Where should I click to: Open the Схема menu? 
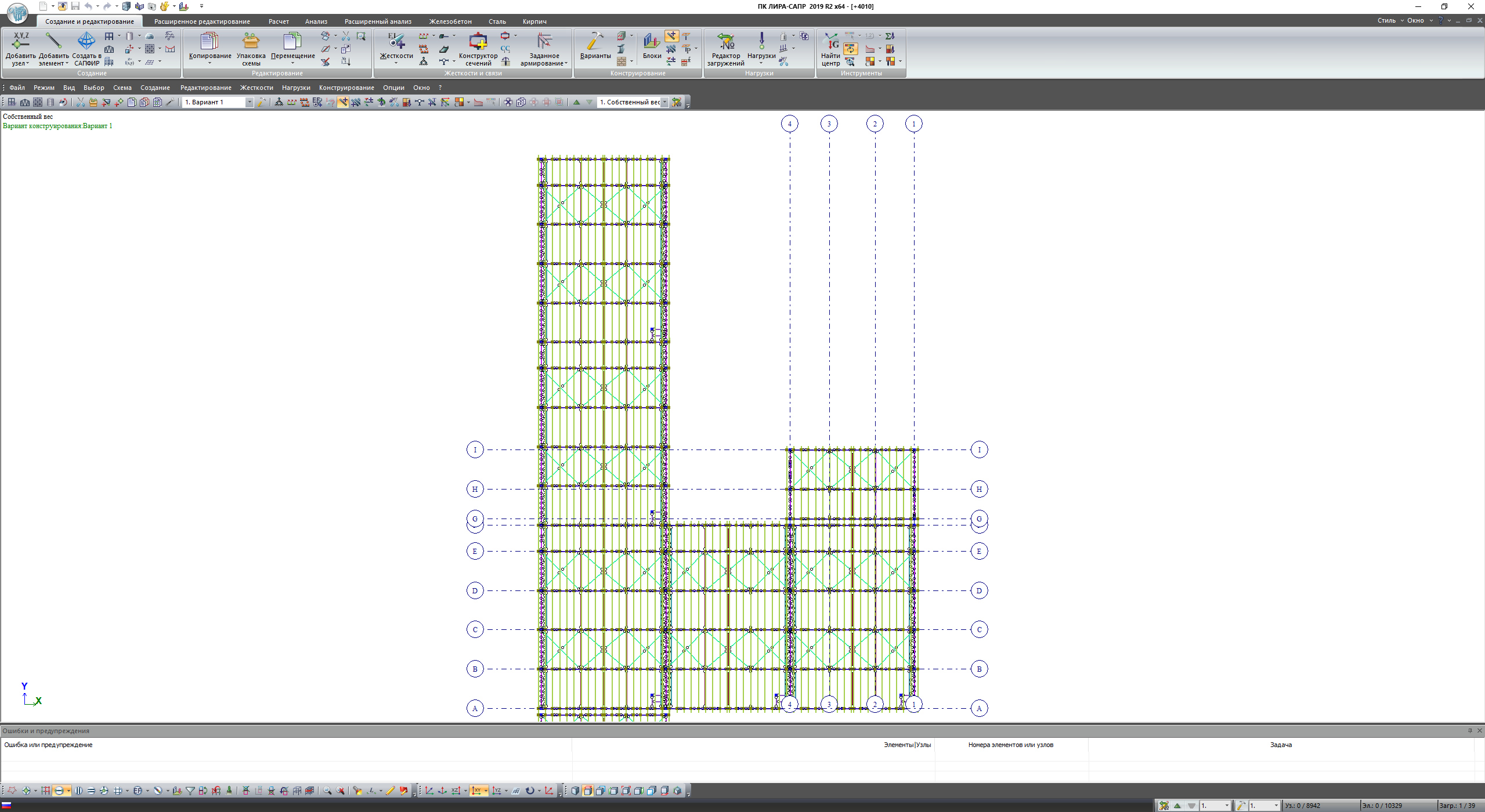122,88
